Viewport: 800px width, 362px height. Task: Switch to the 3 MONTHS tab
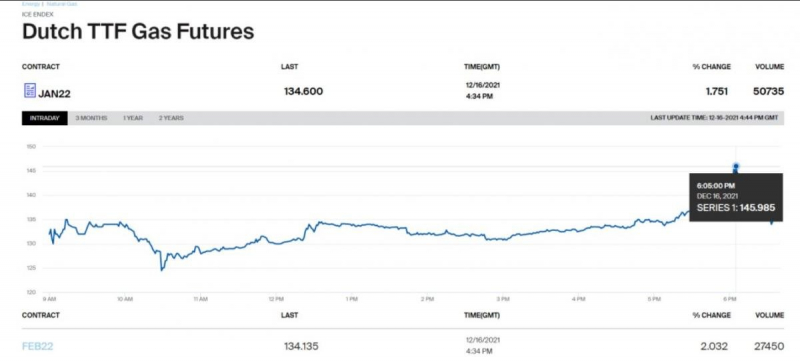(x=91, y=118)
